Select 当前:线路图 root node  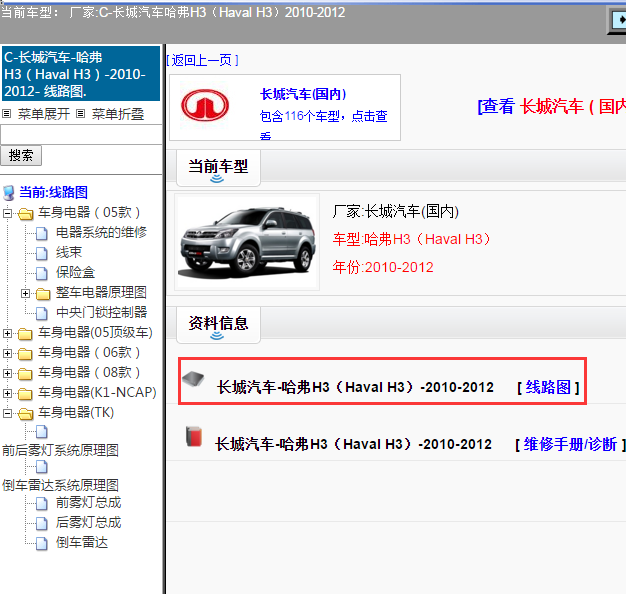coord(53,192)
